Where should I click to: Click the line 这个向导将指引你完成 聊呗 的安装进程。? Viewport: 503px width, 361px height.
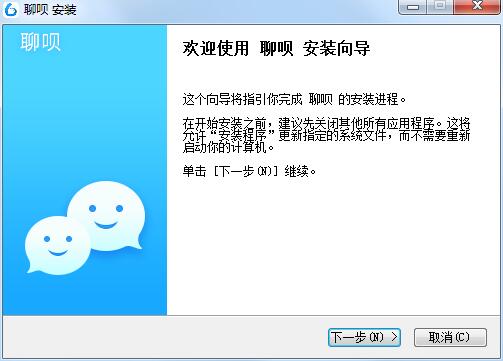294,99
